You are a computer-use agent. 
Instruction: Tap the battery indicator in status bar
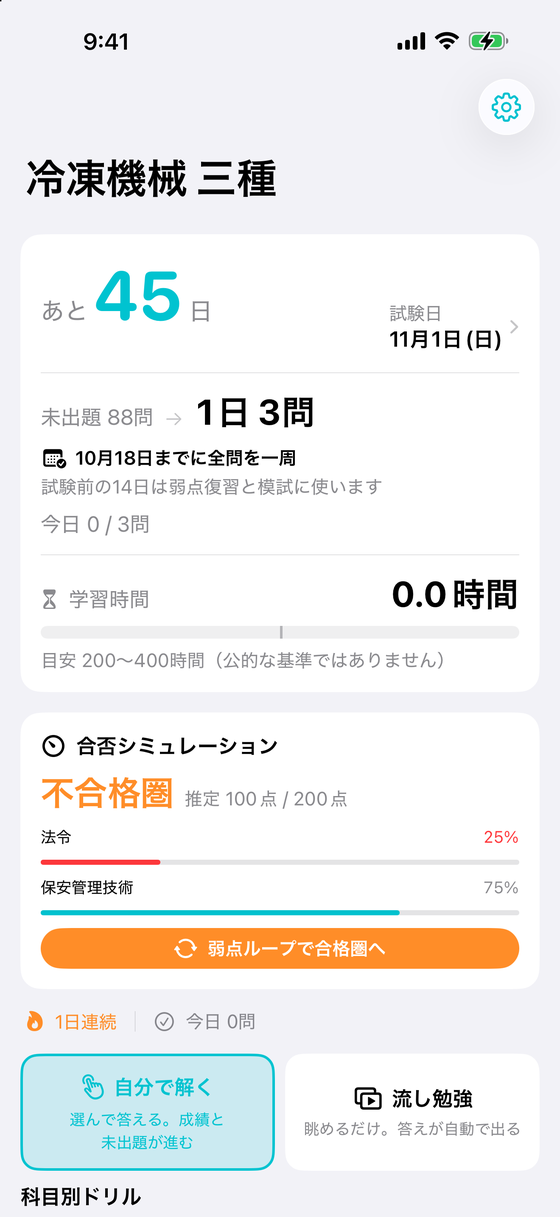point(490,41)
